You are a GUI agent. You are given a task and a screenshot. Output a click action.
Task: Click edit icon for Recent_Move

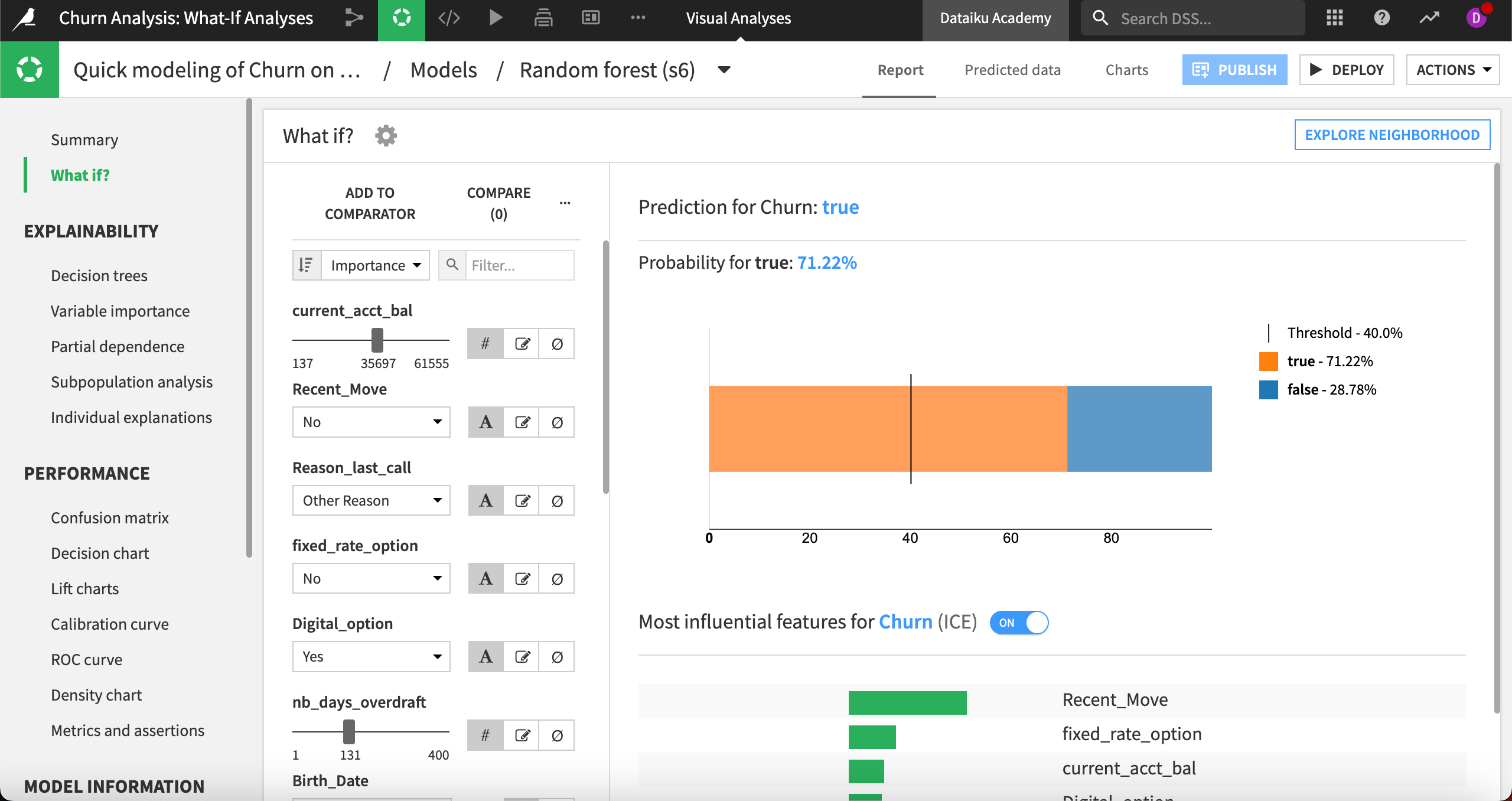coord(522,422)
